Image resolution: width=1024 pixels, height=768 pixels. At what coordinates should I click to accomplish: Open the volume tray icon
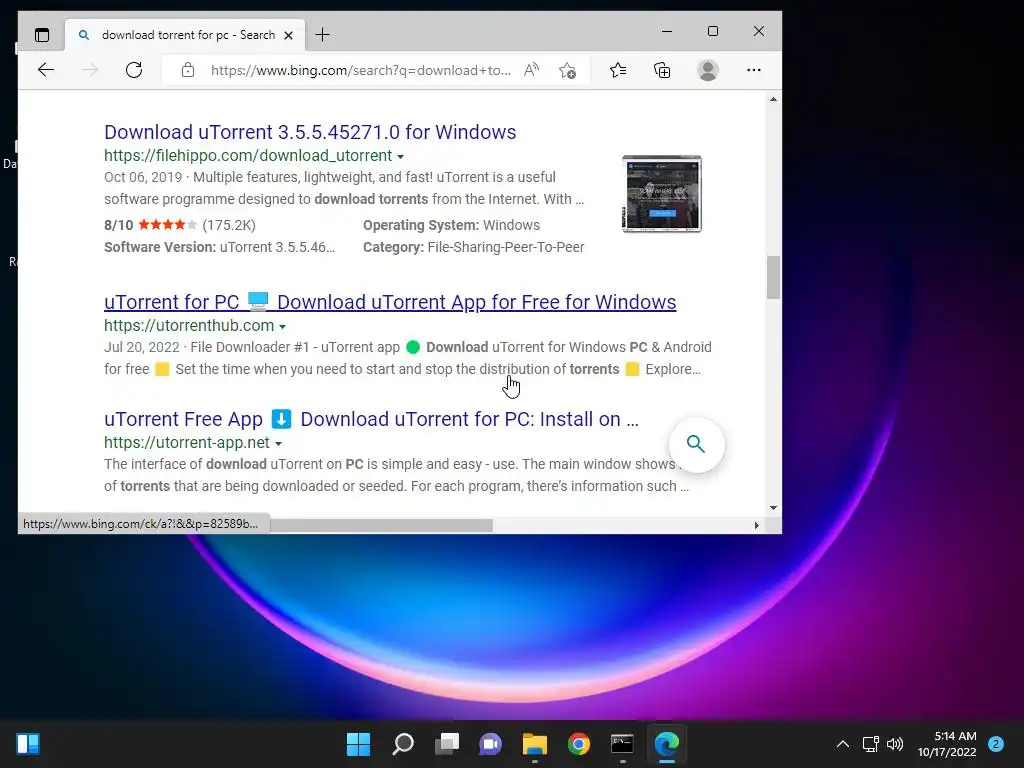(x=895, y=744)
